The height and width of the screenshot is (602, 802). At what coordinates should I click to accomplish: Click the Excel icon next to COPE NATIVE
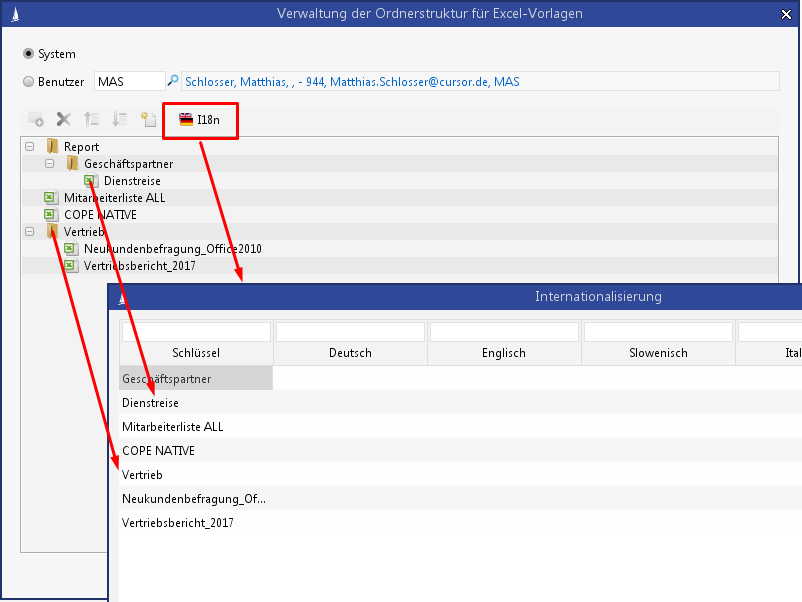(49, 215)
